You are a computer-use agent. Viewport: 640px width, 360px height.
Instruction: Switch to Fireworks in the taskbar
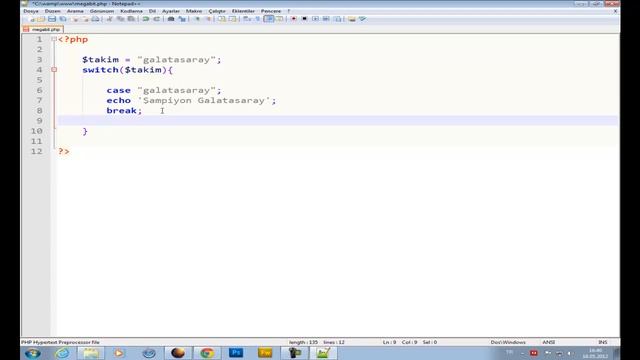[x=265, y=353]
